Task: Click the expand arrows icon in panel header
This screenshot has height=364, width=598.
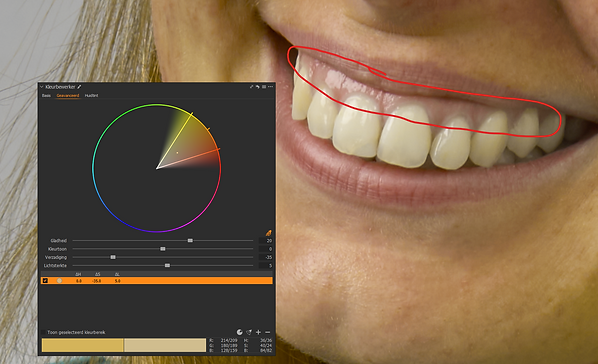Action: coord(251,87)
